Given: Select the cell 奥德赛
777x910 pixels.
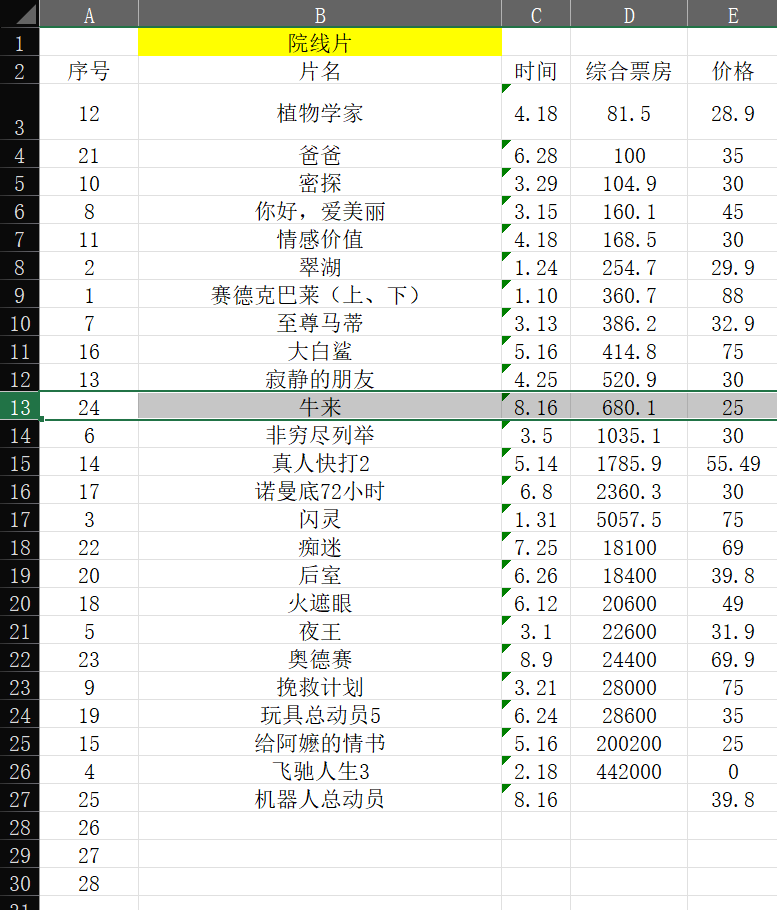Looking at the screenshot, I should 320,659.
